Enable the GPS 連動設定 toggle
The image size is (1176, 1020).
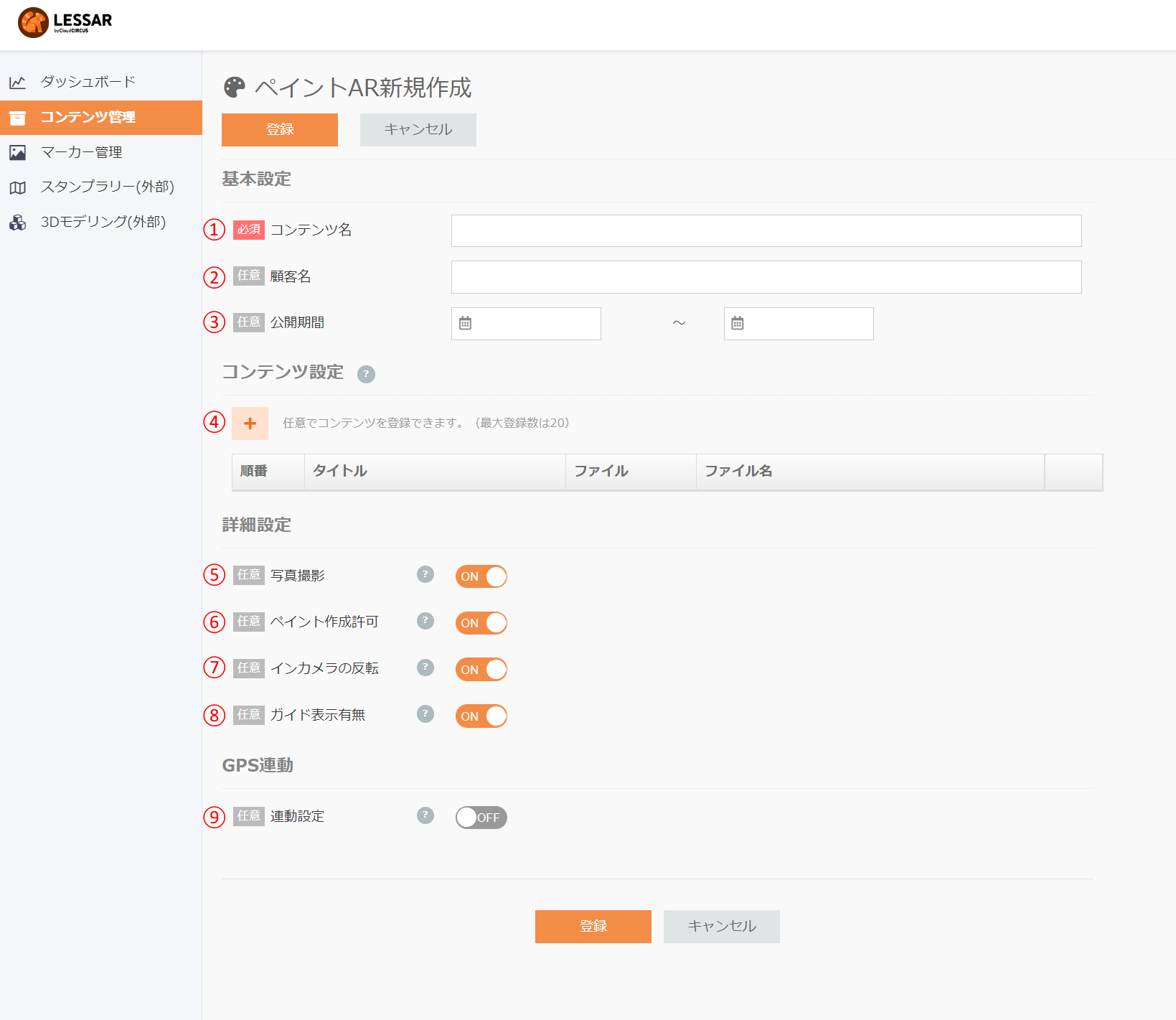click(x=481, y=818)
